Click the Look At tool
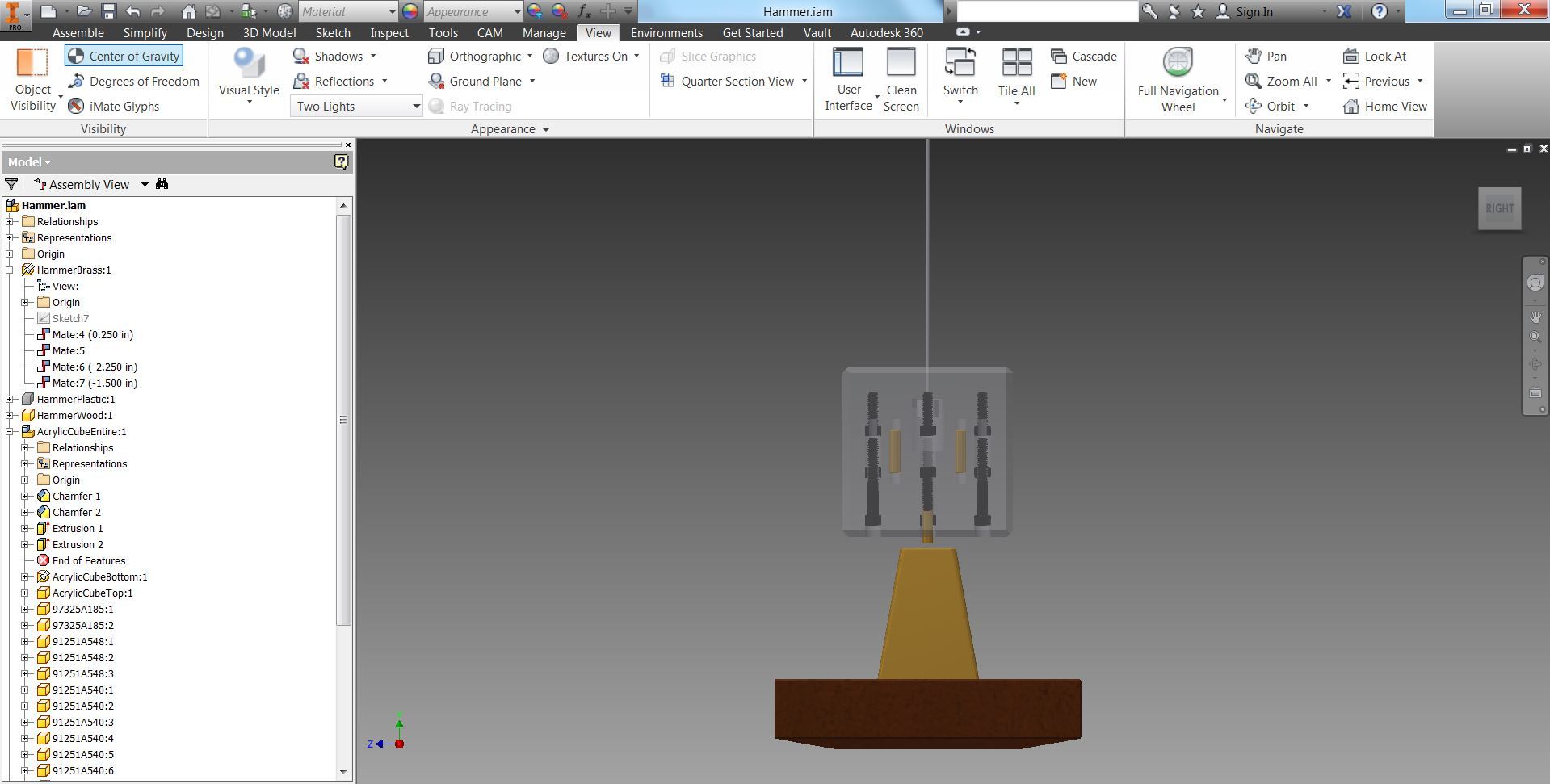 (x=1375, y=56)
